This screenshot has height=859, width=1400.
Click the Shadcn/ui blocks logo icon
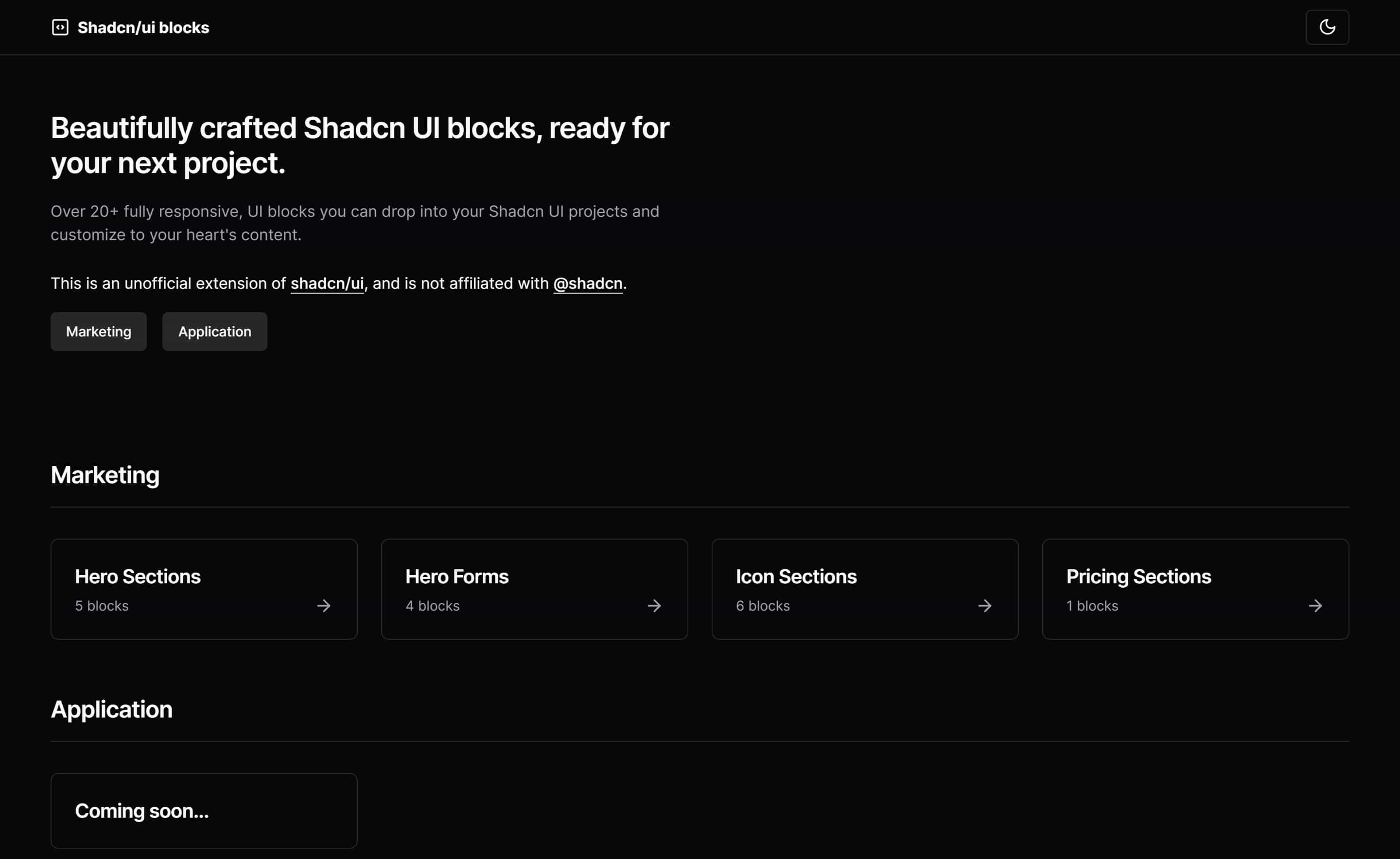pyautogui.click(x=60, y=27)
